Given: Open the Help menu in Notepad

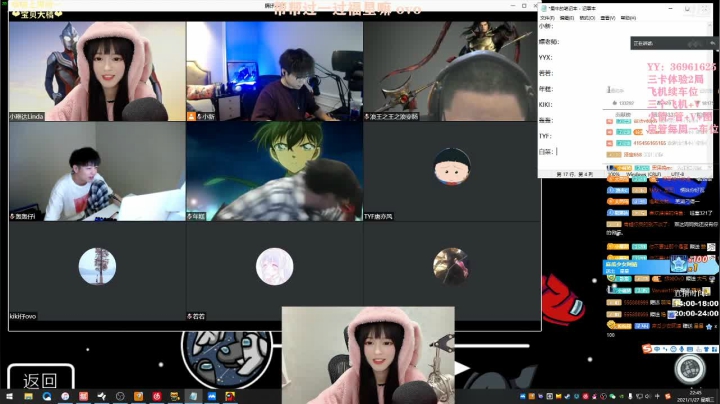Looking at the screenshot, I should [628, 18].
